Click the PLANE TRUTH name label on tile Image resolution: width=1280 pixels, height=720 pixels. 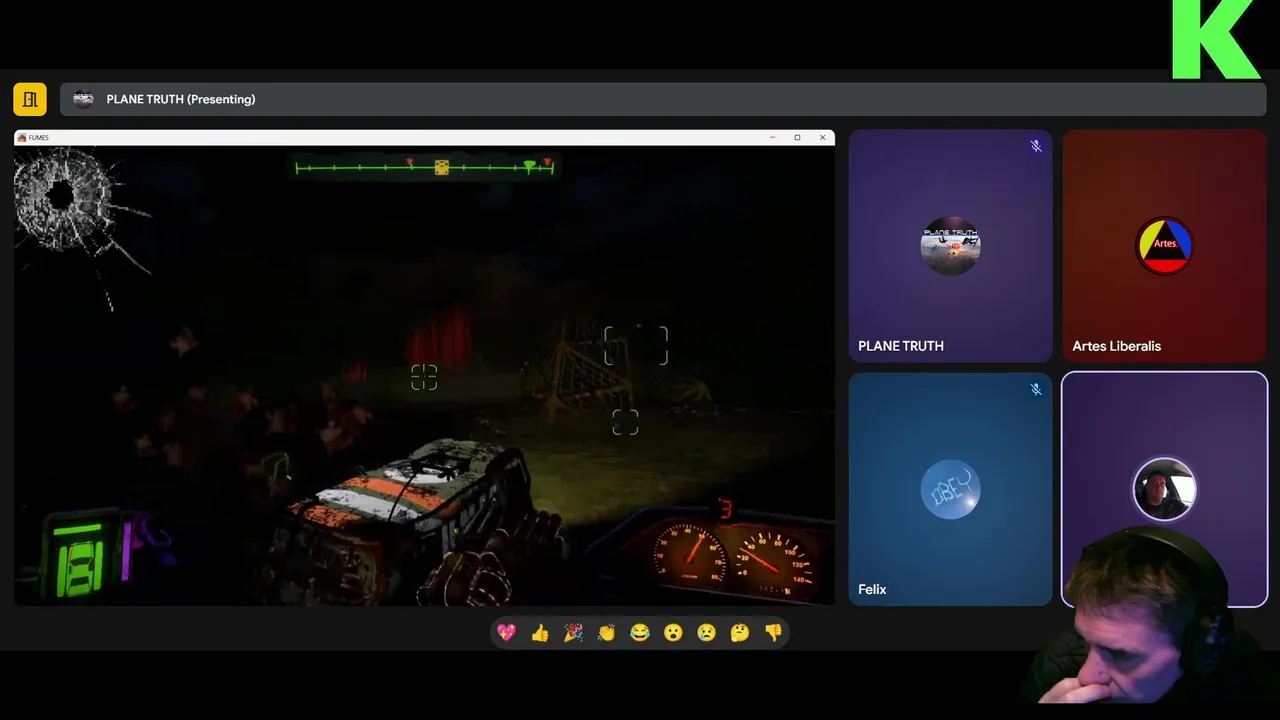tap(901, 346)
